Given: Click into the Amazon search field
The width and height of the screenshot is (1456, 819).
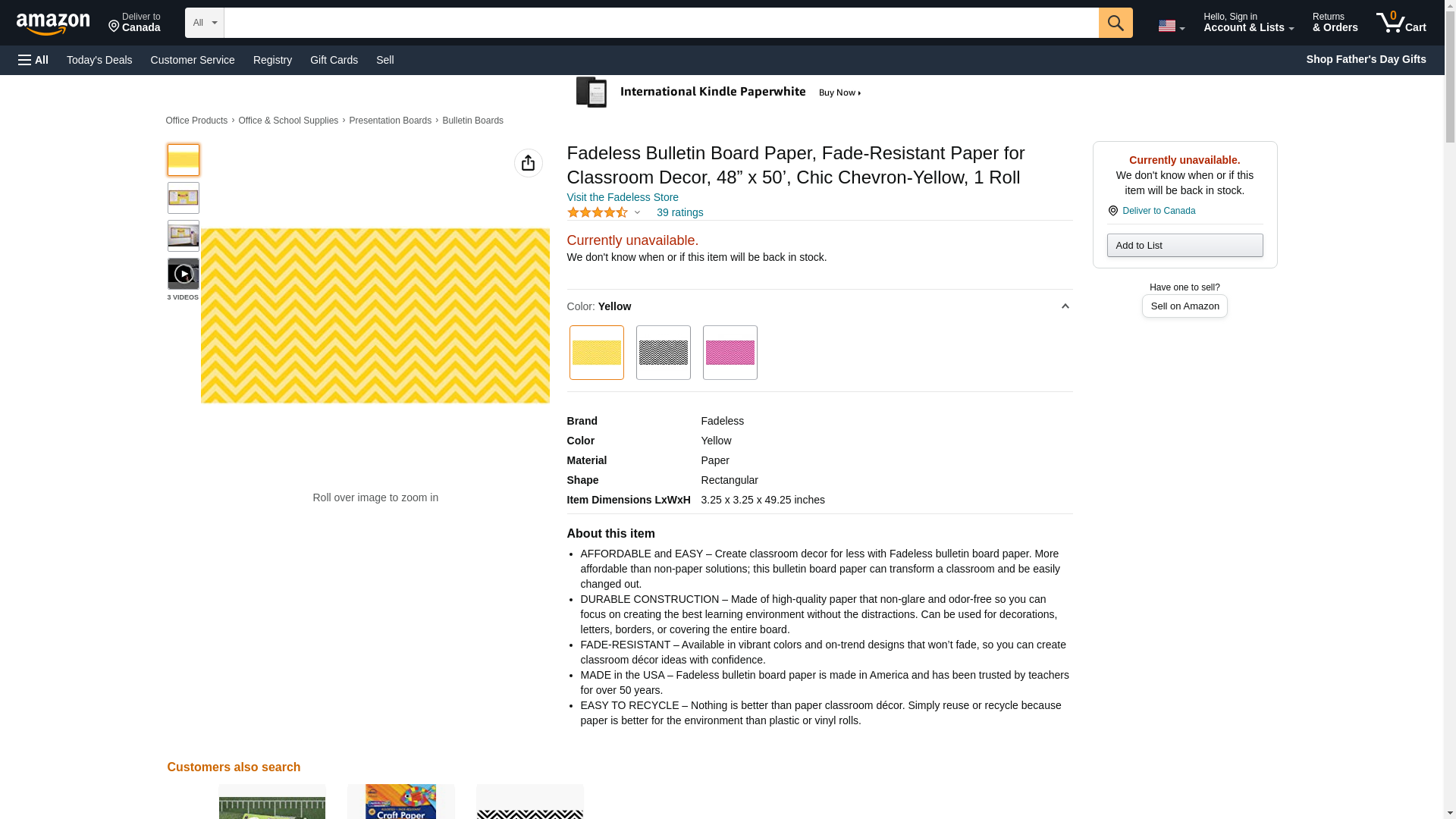Looking at the screenshot, I should click(x=660, y=23).
